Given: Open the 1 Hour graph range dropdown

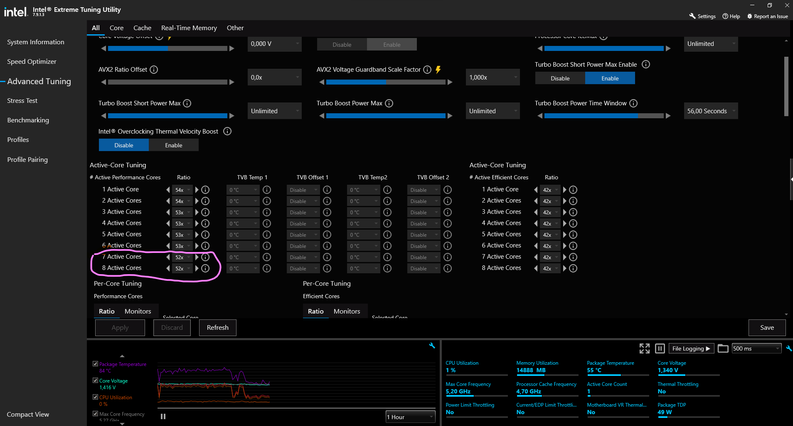Looking at the screenshot, I should 410,417.
